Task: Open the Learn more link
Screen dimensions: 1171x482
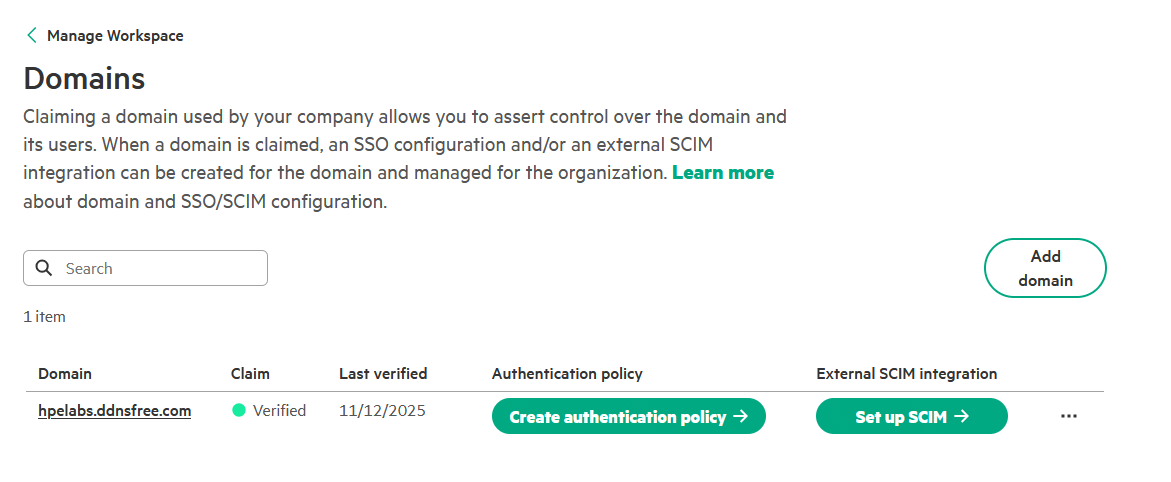Action: (722, 173)
